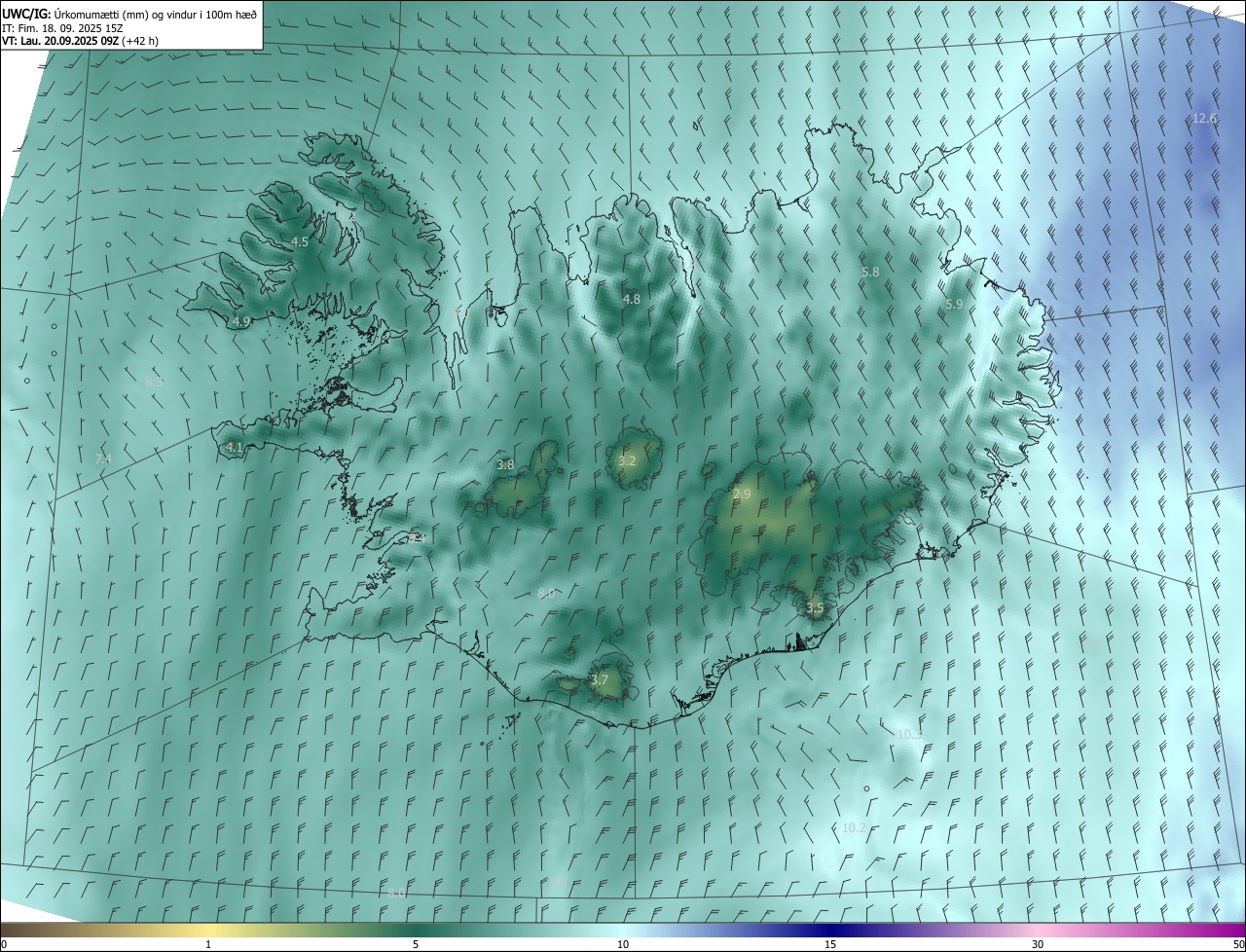
Task: Click the 1 tick on the color scale
Action: (x=208, y=944)
